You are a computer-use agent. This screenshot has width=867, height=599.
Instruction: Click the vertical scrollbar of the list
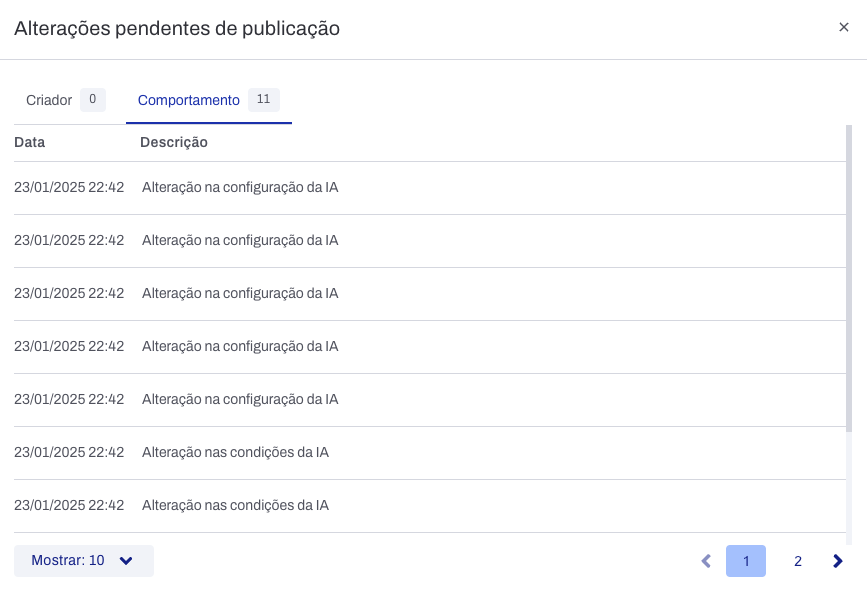(849, 280)
